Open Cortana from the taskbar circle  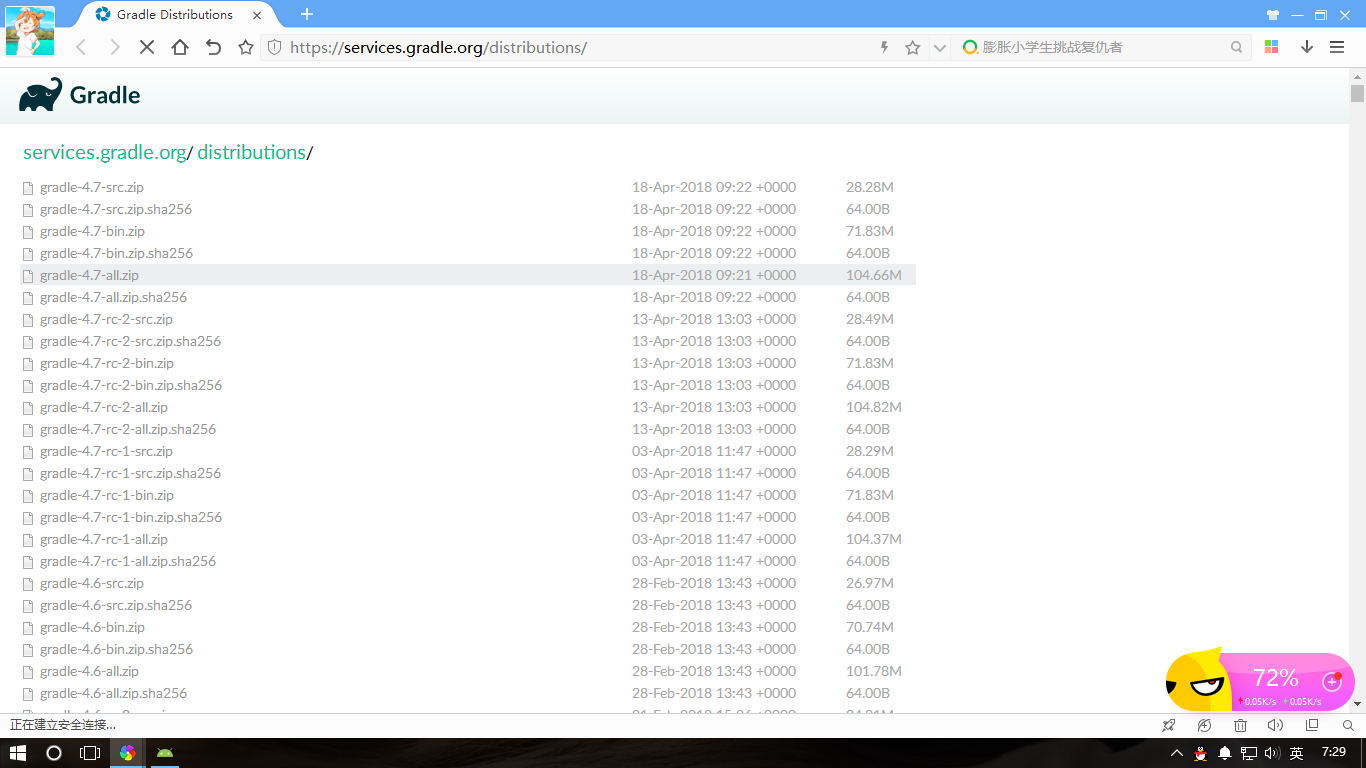click(x=54, y=753)
